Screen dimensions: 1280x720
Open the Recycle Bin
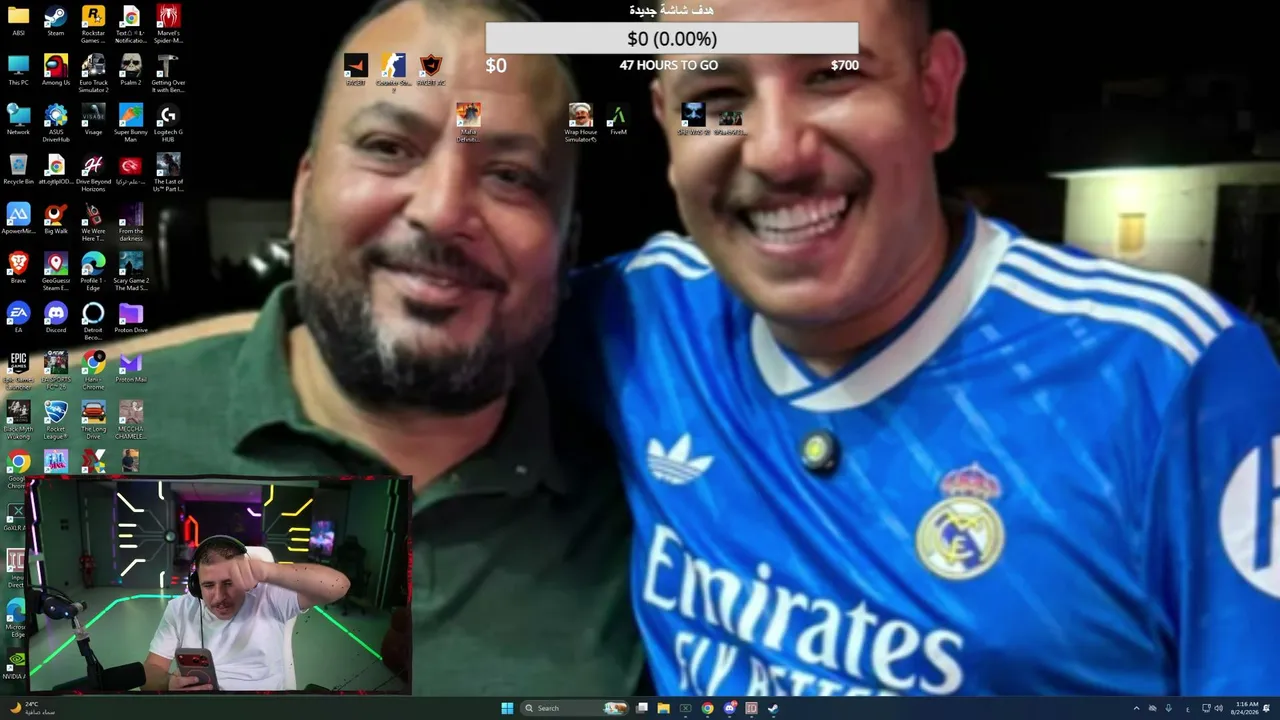[x=18, y=170]
